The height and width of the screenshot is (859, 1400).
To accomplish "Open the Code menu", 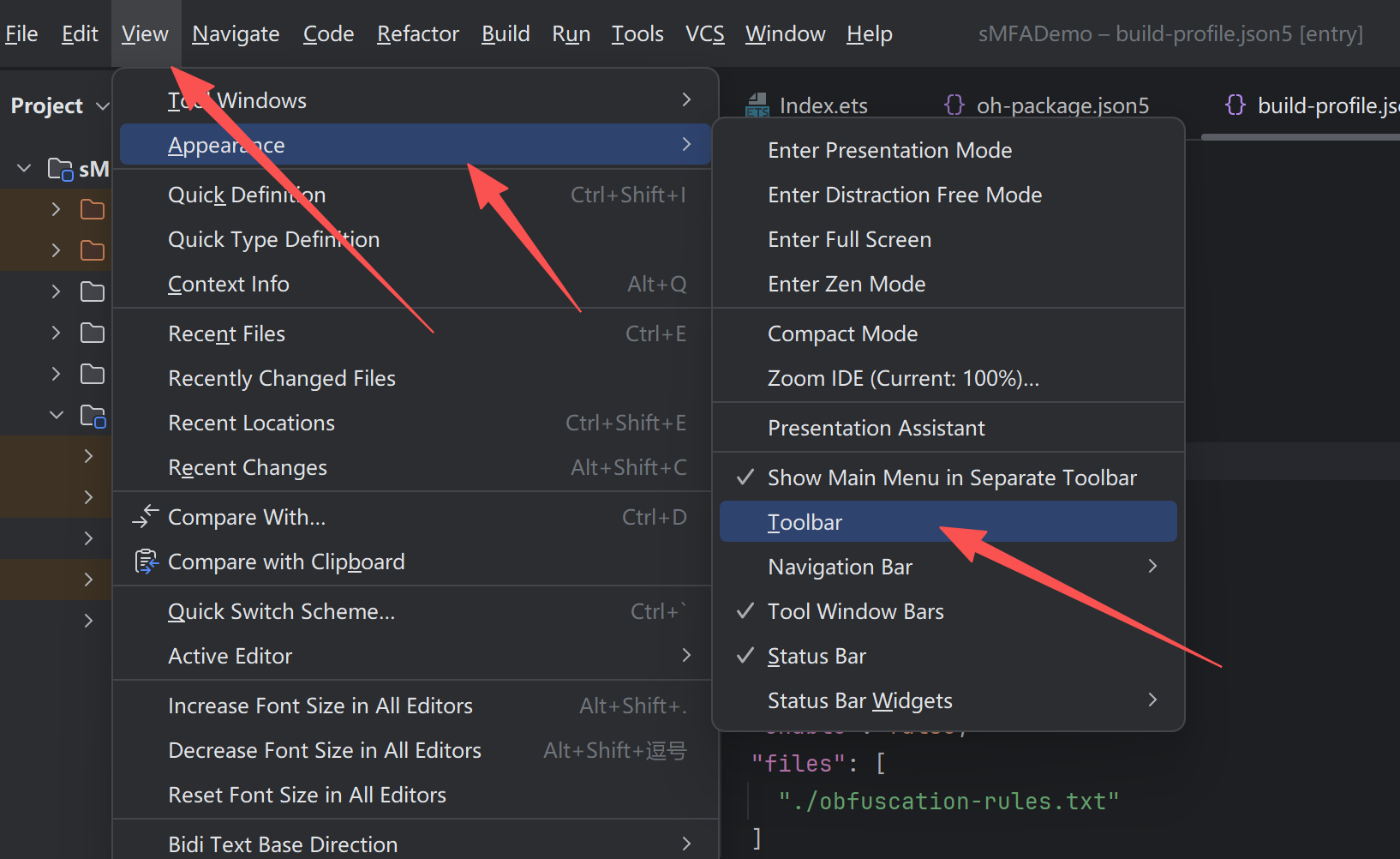I will point(328,33).
